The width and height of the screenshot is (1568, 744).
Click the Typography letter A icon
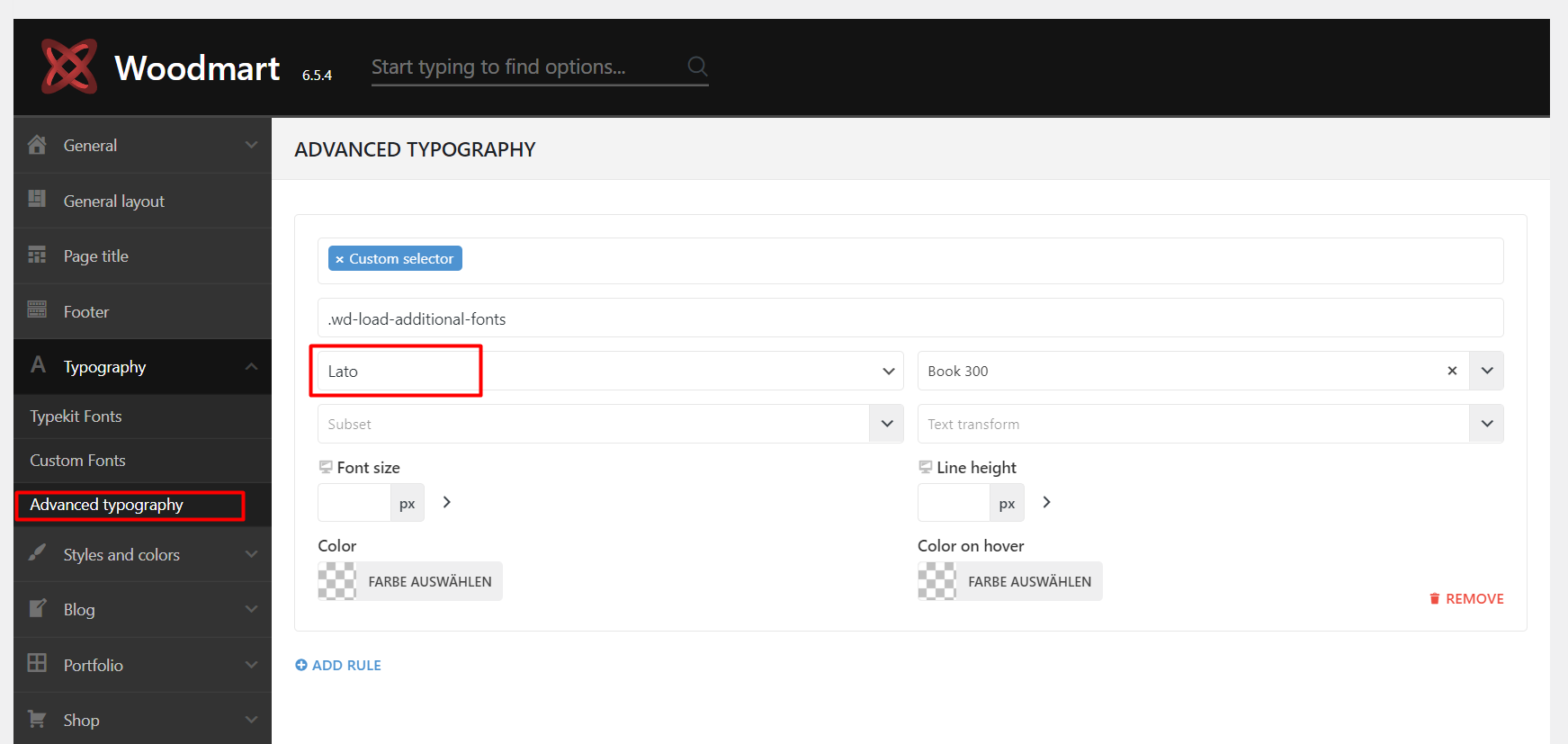[x=38, y=364]
